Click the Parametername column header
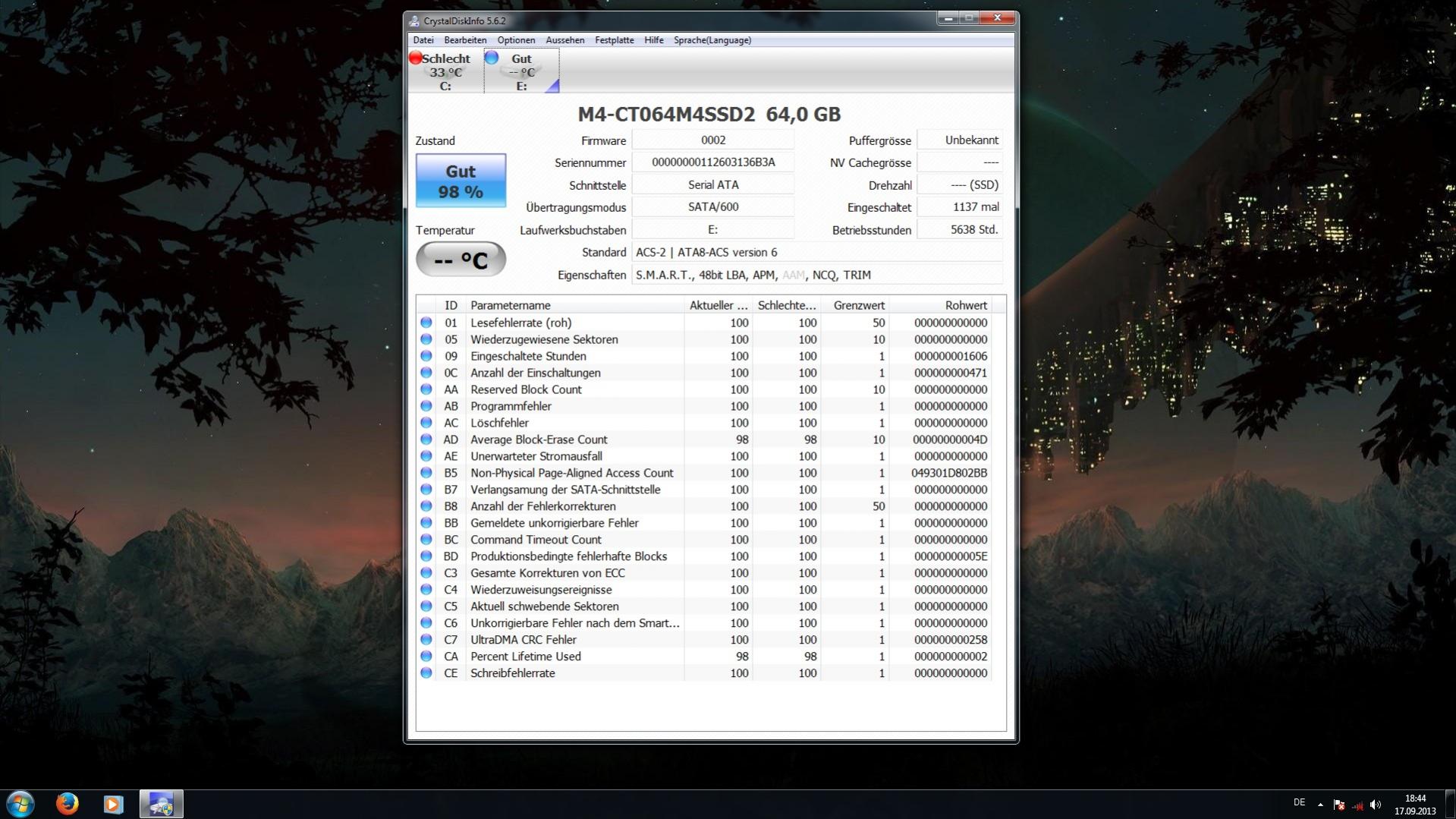 point(574,305)
